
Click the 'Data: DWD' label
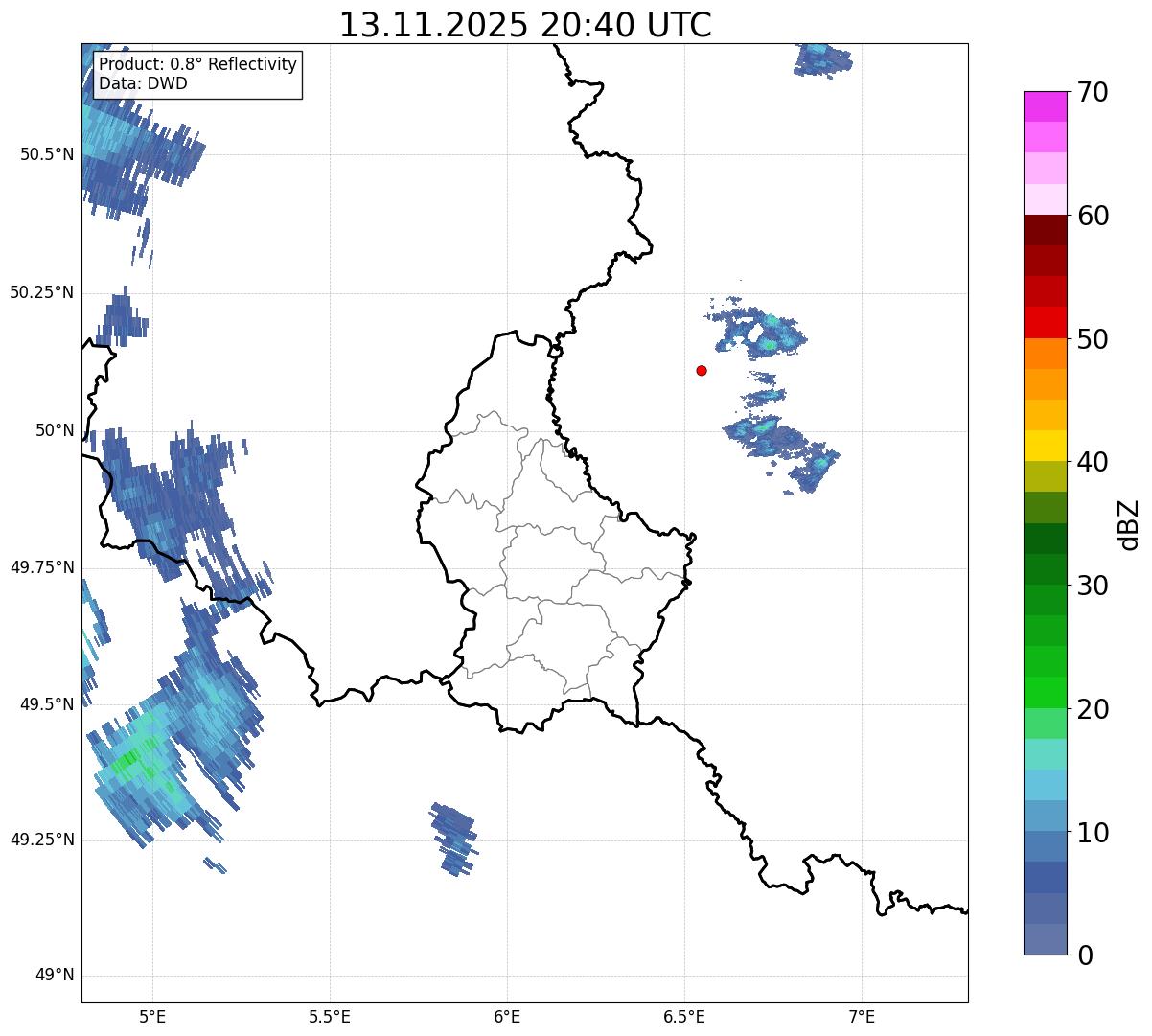click(x=143, y=83)
